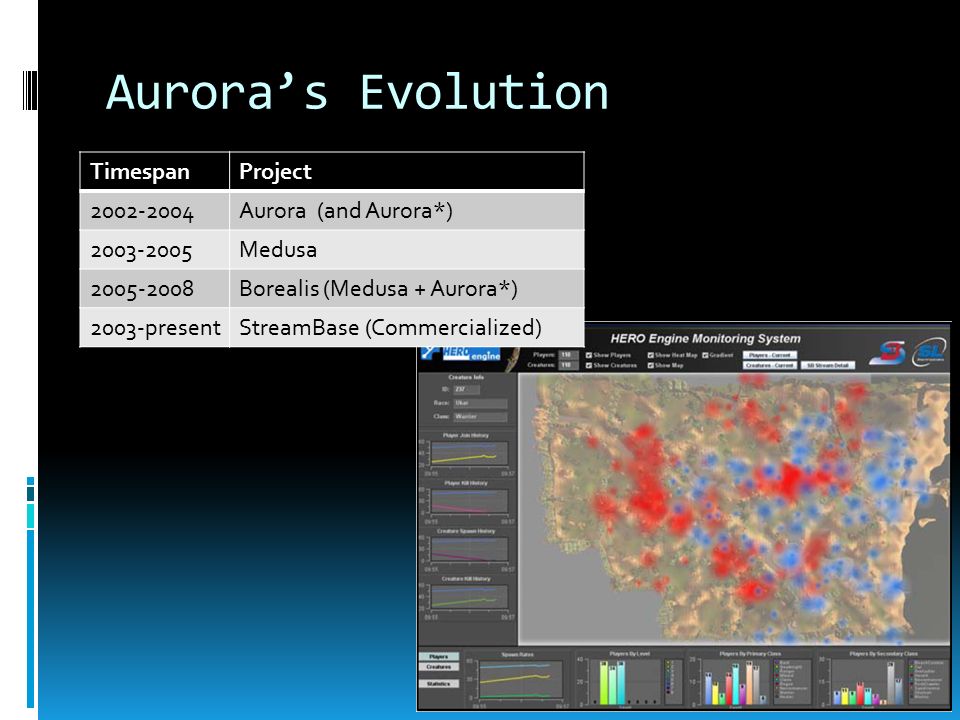Image resolution: width=960 pixels, height=720 pixels.
Task: Toggle the Show Map checkbox
Action: [650, 366]
